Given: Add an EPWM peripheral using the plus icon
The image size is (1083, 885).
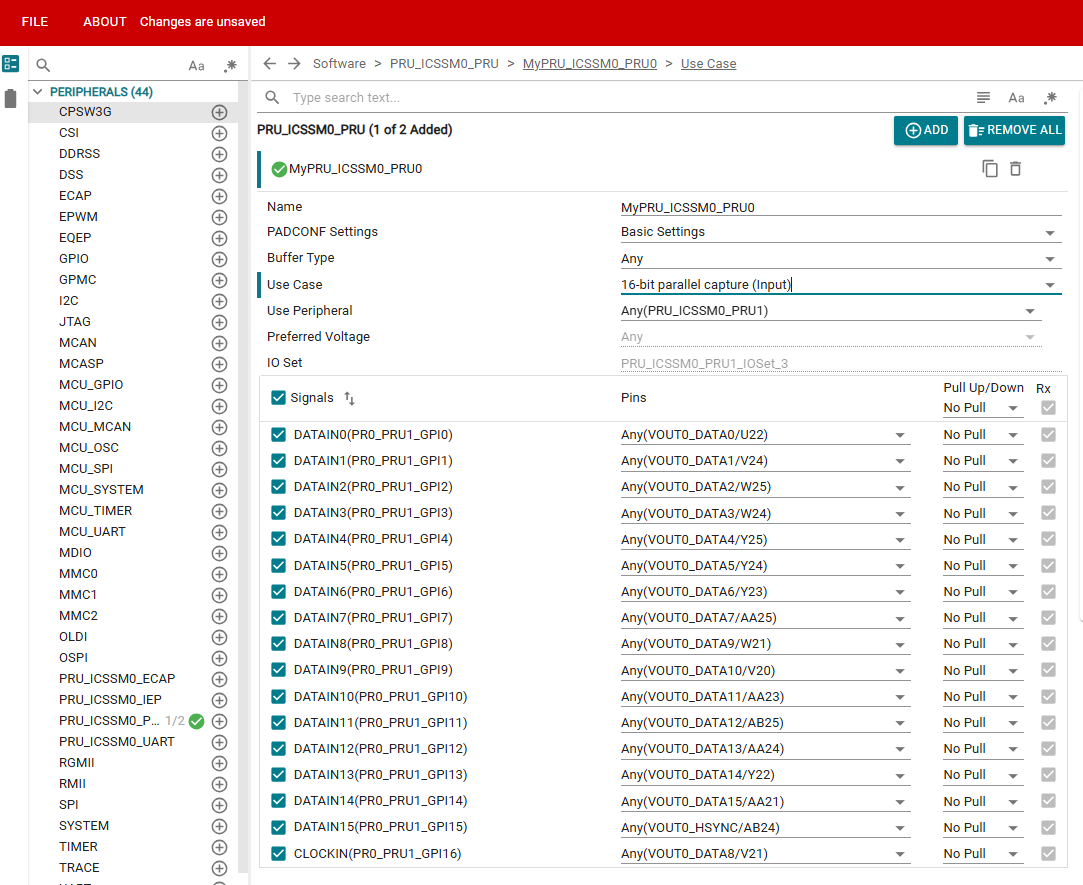Looking at the screenshot, I should 220,217.
